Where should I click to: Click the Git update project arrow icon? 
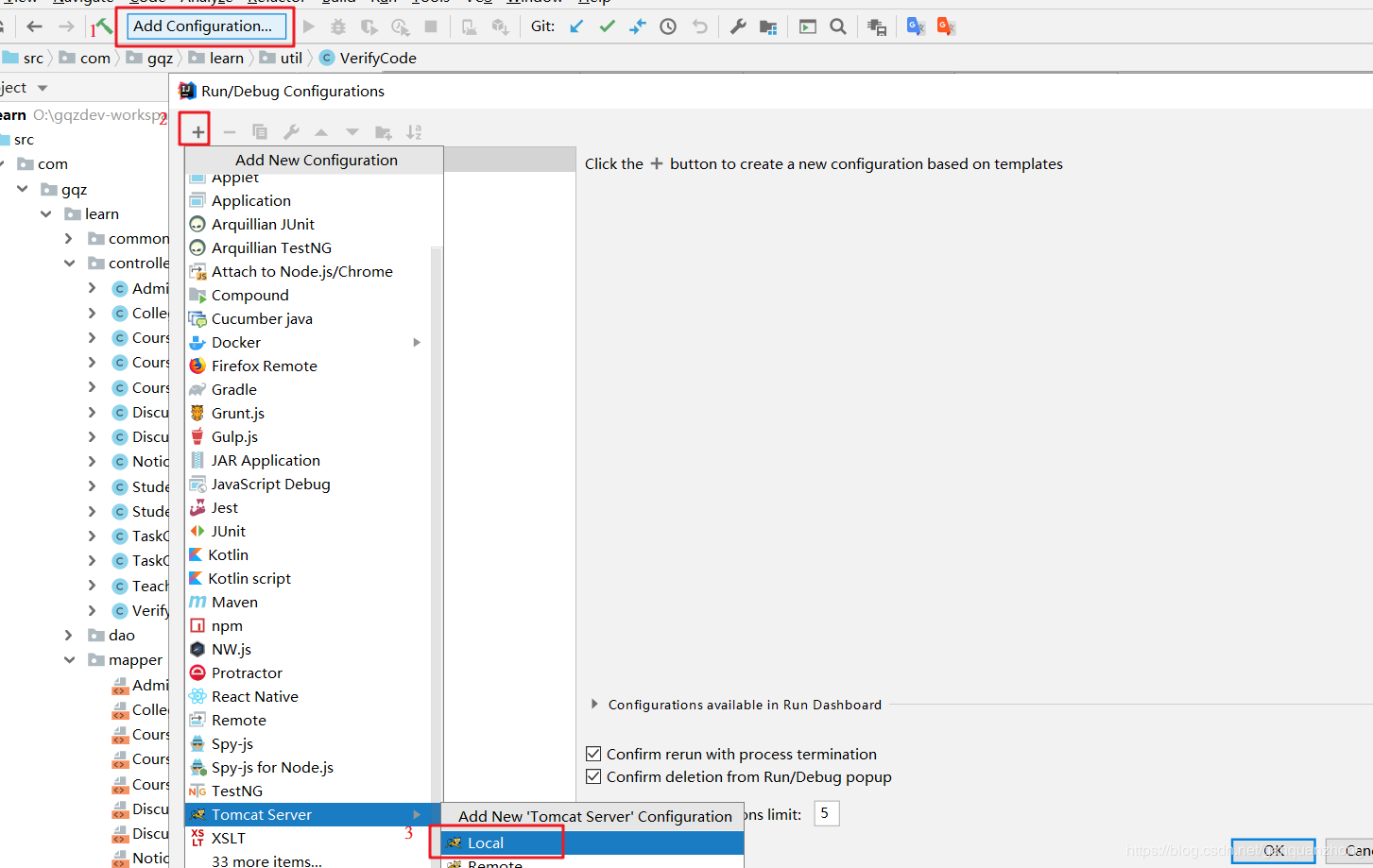pos(576,26)
